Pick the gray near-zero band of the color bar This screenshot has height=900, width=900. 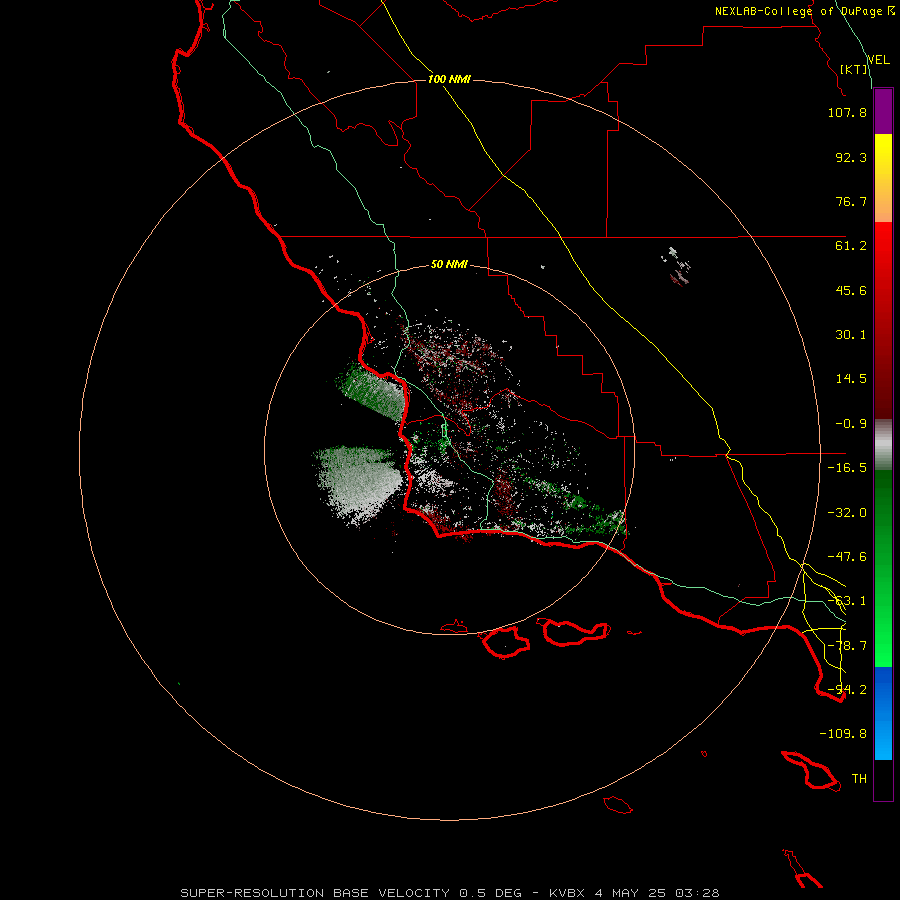pyautogui.click(x=883, y=445)
